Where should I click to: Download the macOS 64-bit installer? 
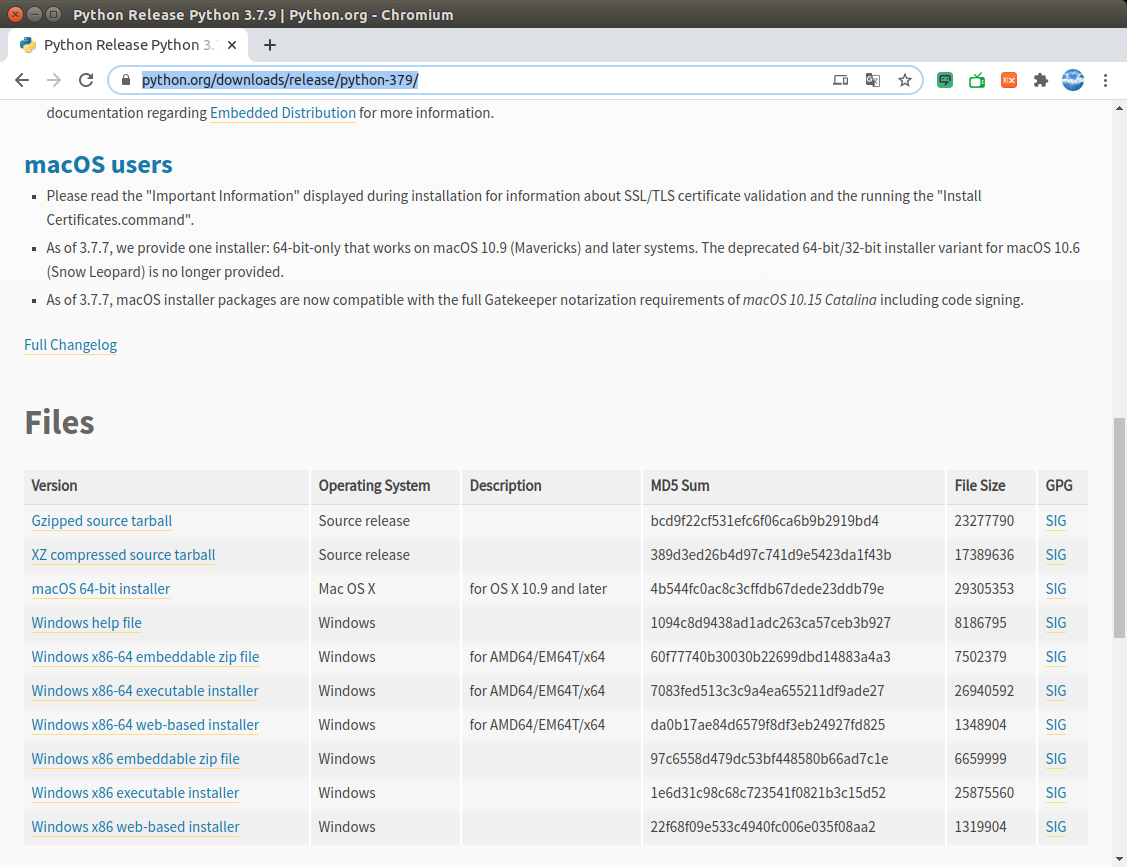[101, 589]
